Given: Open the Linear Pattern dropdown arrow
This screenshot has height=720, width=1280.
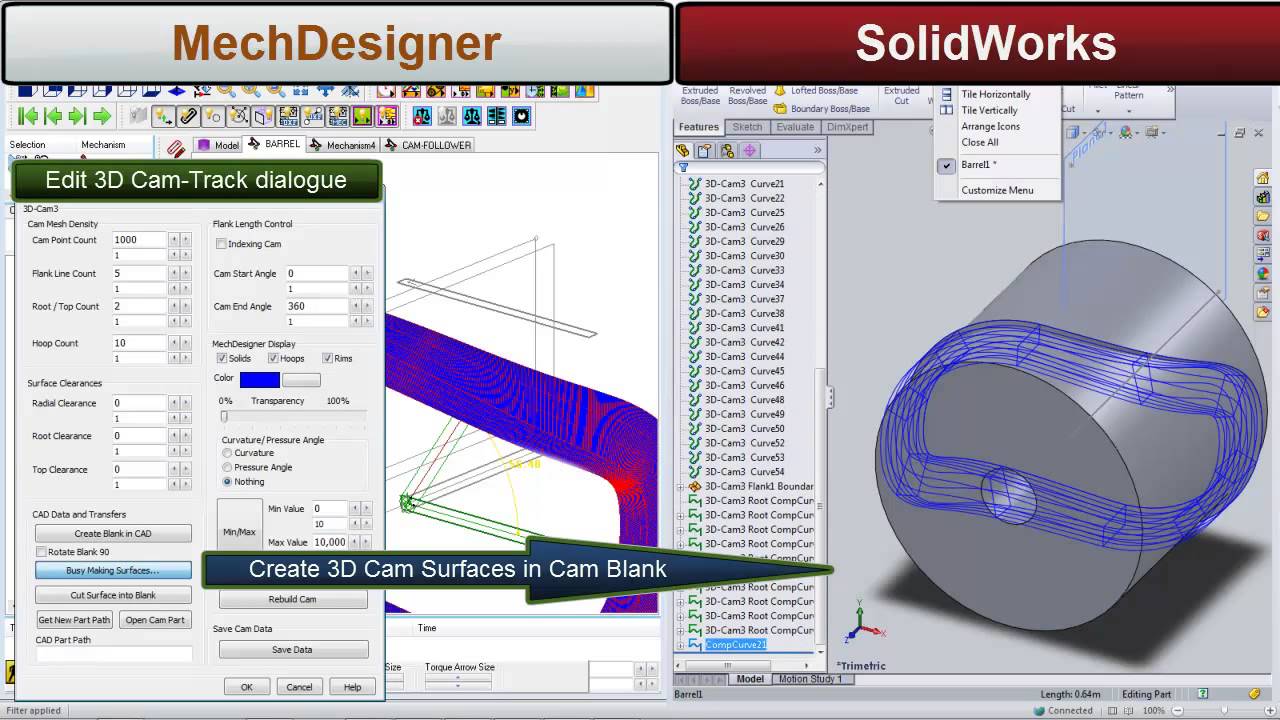Looking at the screenshot, I should (x=1129, y=111).
